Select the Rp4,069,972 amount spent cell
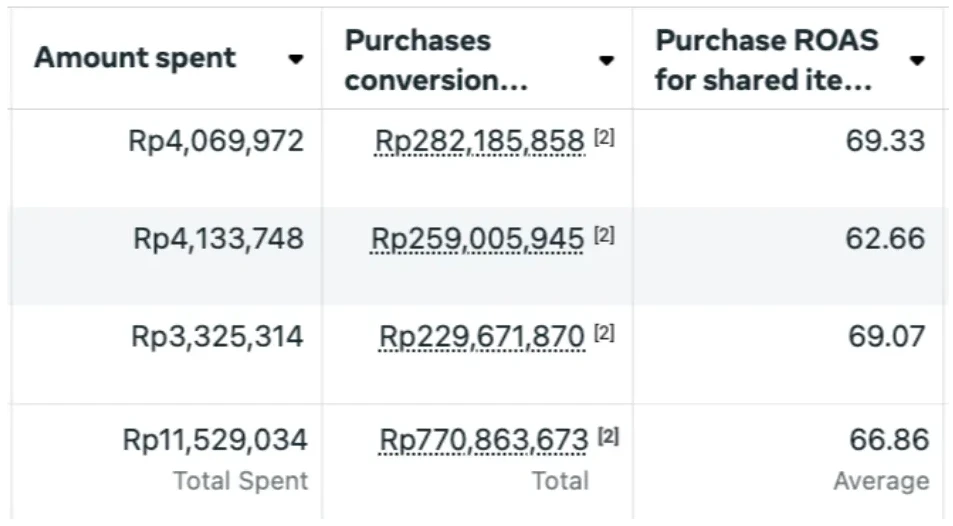The width and height of the screenshot is (953, 526). [x=216, y=141]
